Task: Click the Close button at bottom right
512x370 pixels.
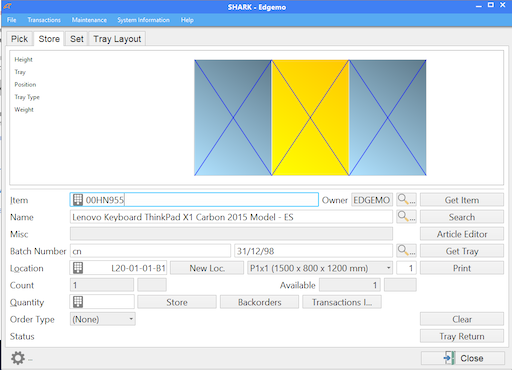Action: tap(463, 358)
